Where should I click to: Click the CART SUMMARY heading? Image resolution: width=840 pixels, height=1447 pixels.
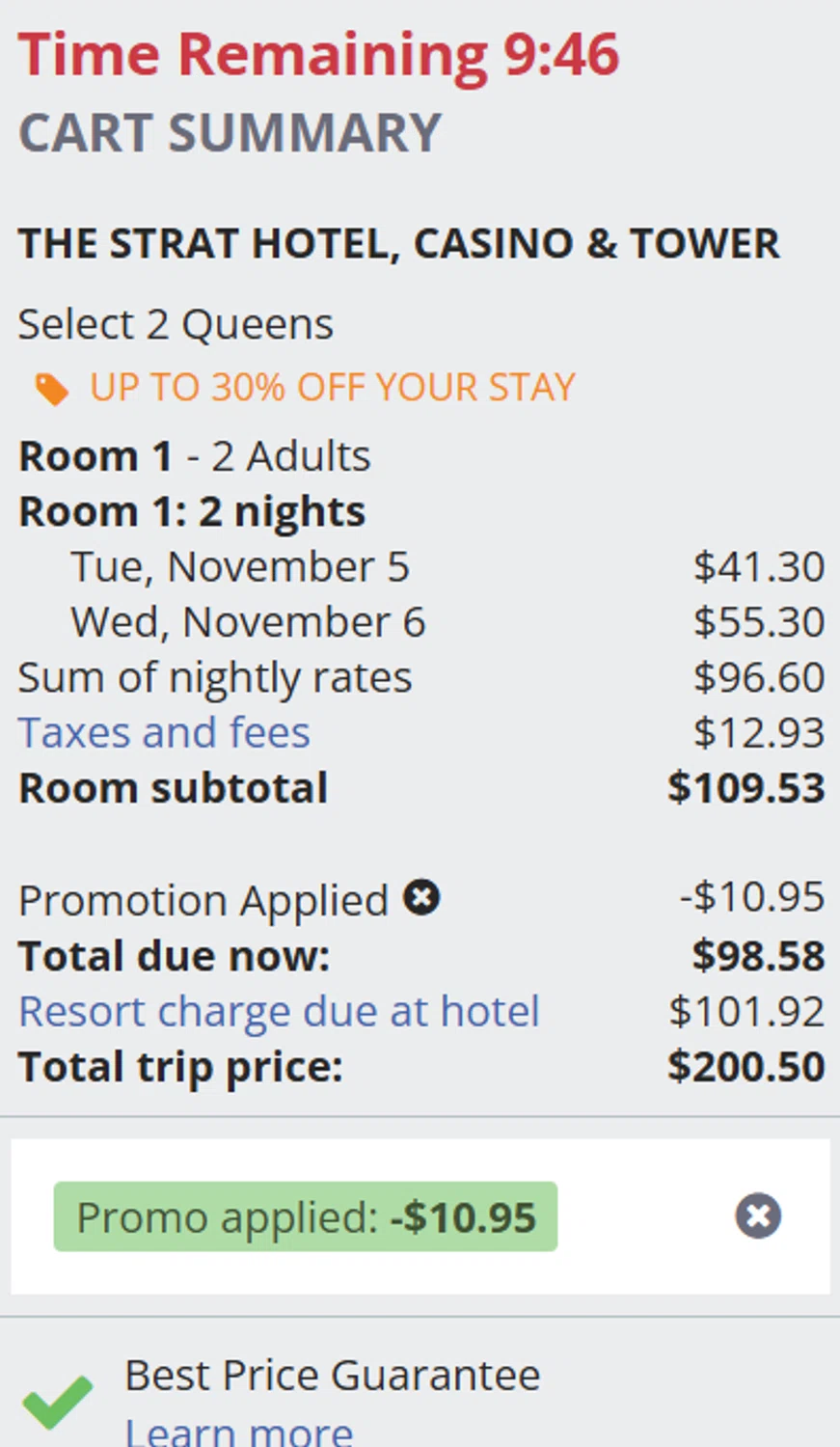tap(230, 133)
